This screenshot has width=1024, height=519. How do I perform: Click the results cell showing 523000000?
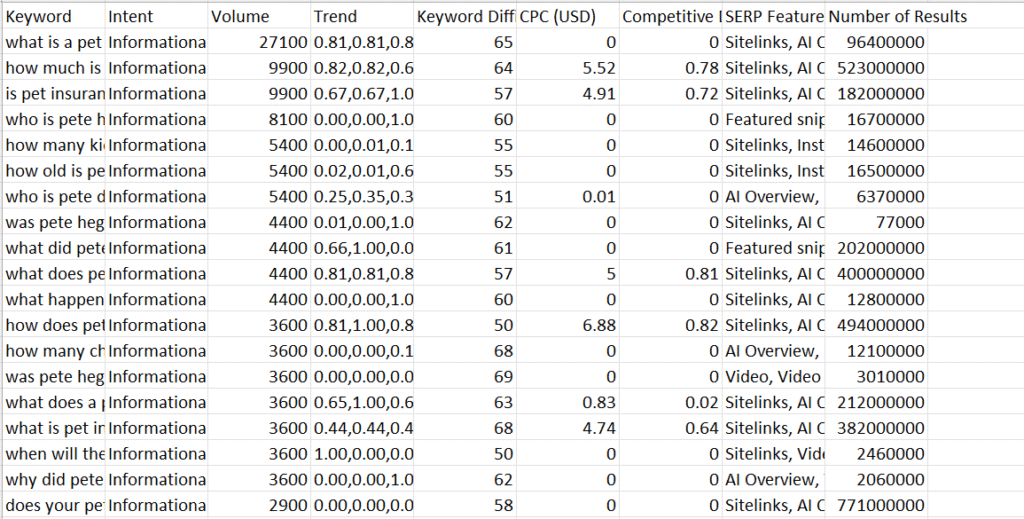coord(876,68)
